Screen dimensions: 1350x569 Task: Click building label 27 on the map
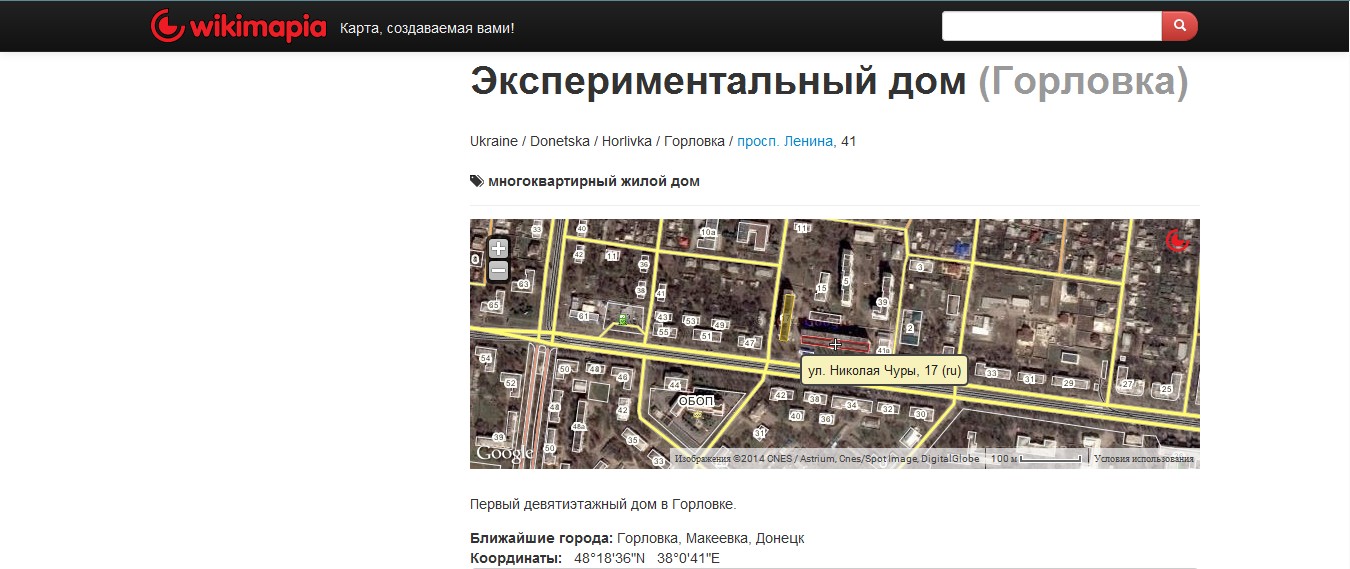(1127, 384)
